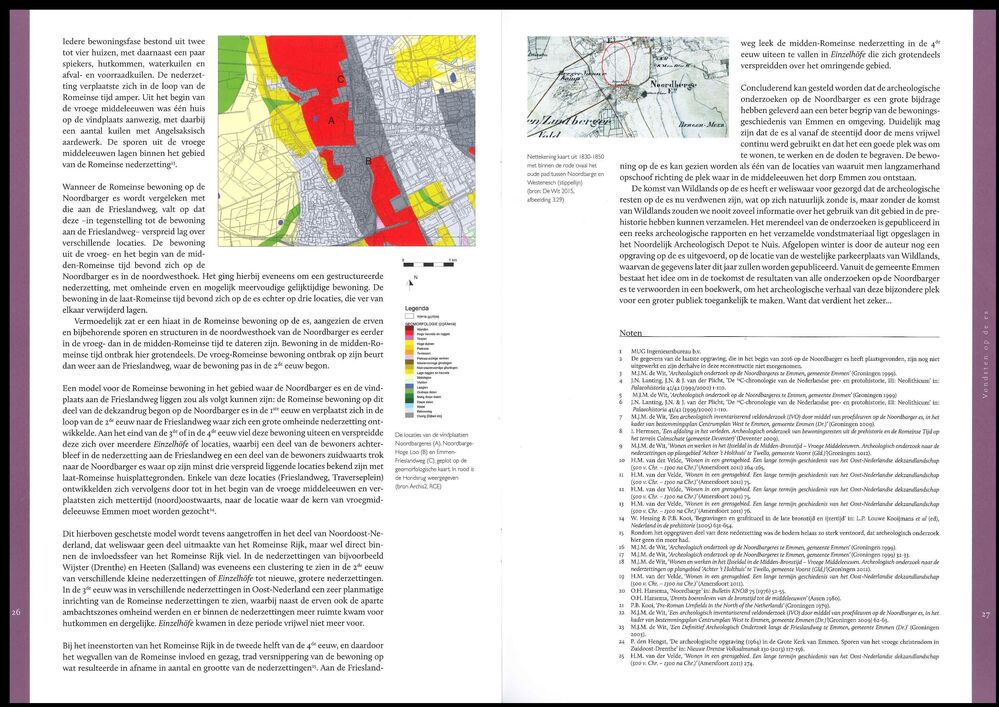Click the Noordbarge label on the old map

pyautogui.click(x=673, y=83)
